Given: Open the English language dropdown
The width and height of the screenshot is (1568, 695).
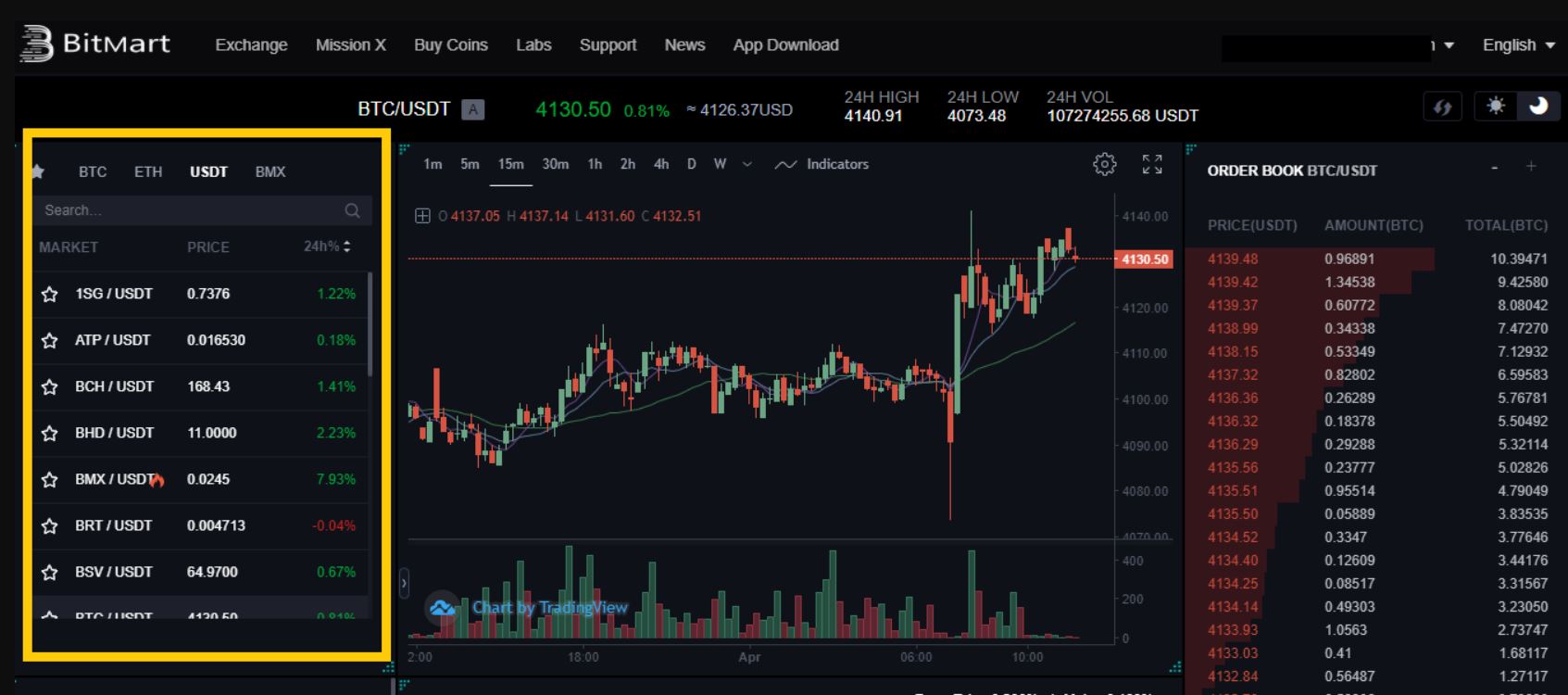Looking at the screenshot, I should (1518, 44).
